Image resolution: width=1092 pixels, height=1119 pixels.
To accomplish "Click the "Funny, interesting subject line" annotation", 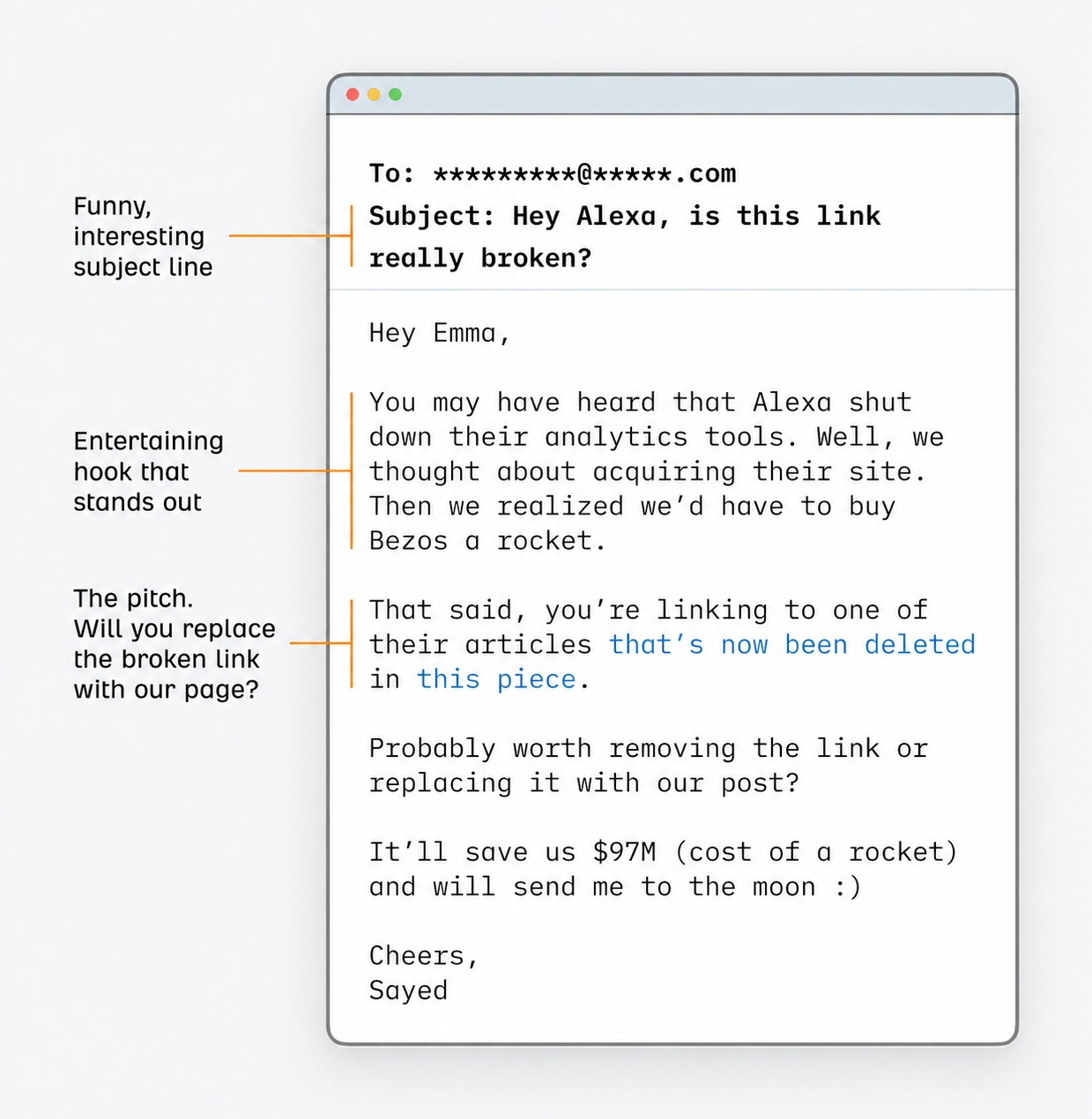I will click(x=143, y=236).
